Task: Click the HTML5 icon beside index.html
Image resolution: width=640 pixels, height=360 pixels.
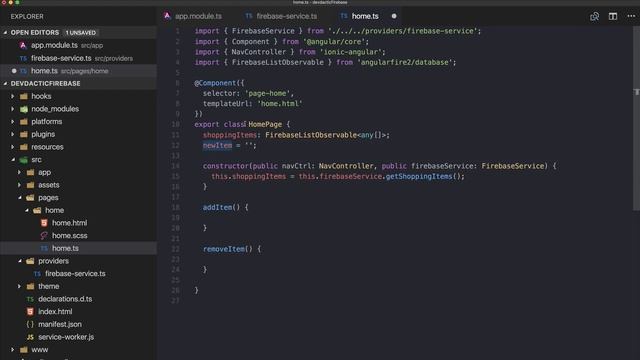Action: tap(30, 311)
